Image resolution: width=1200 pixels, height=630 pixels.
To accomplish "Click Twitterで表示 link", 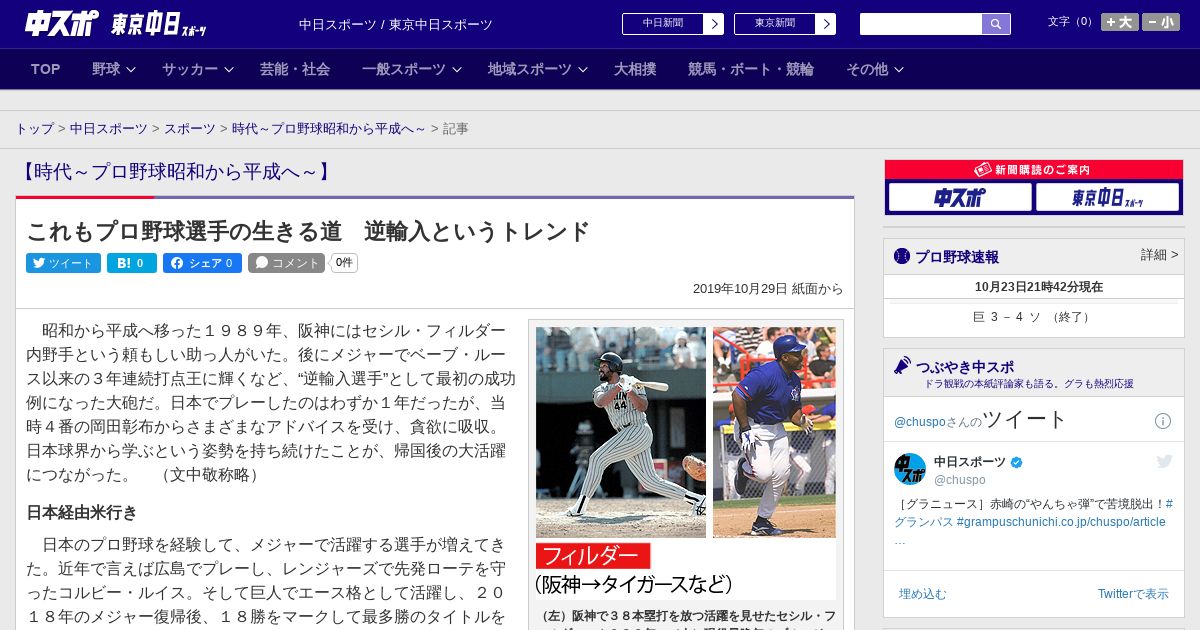I will click(x=1133, y=594).
